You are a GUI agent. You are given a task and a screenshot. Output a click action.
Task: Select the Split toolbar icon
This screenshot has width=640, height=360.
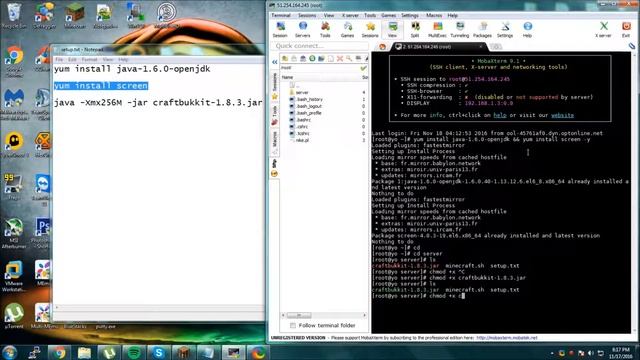click(x=415, y=29)
